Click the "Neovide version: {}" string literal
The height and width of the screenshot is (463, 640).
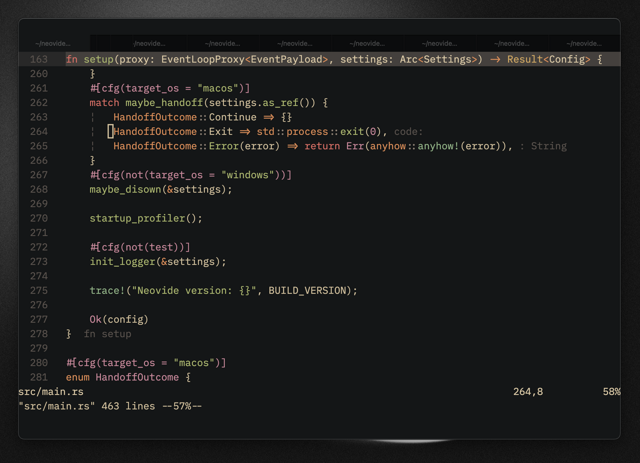pos(194,290)
